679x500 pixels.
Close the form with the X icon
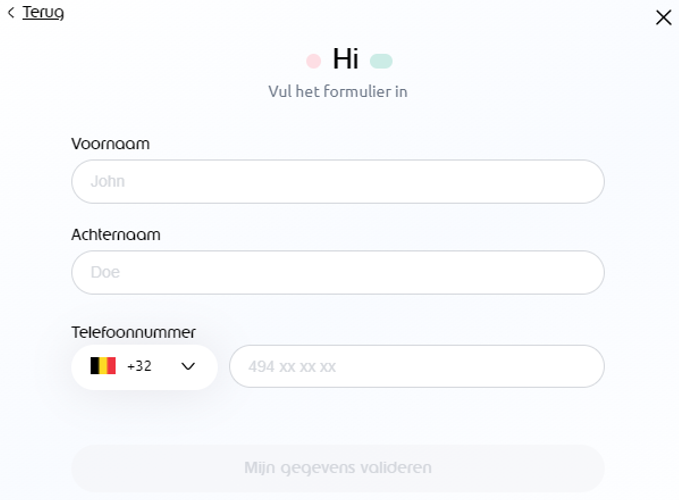(663, 17)
